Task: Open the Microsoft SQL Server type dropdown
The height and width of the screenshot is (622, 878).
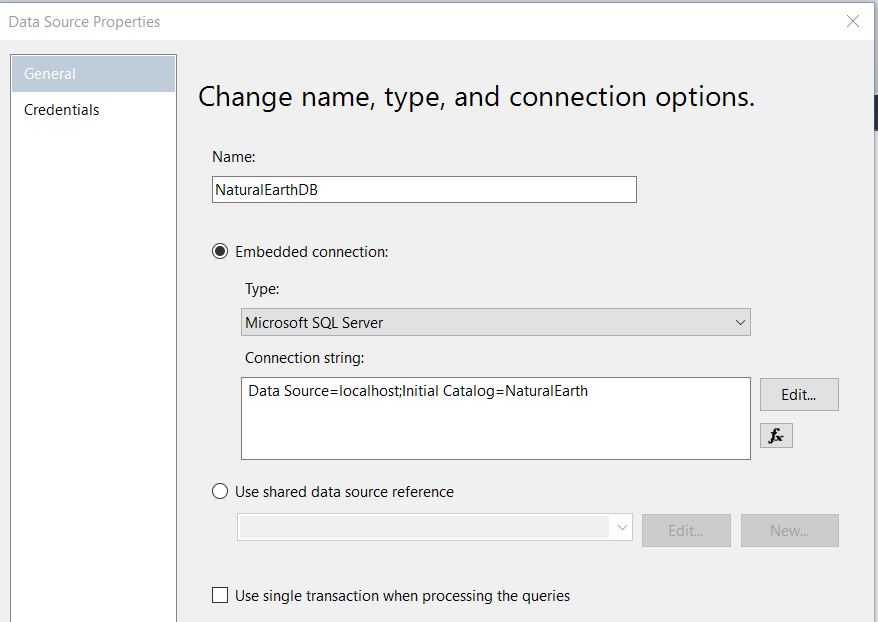Action: point(495,322)
